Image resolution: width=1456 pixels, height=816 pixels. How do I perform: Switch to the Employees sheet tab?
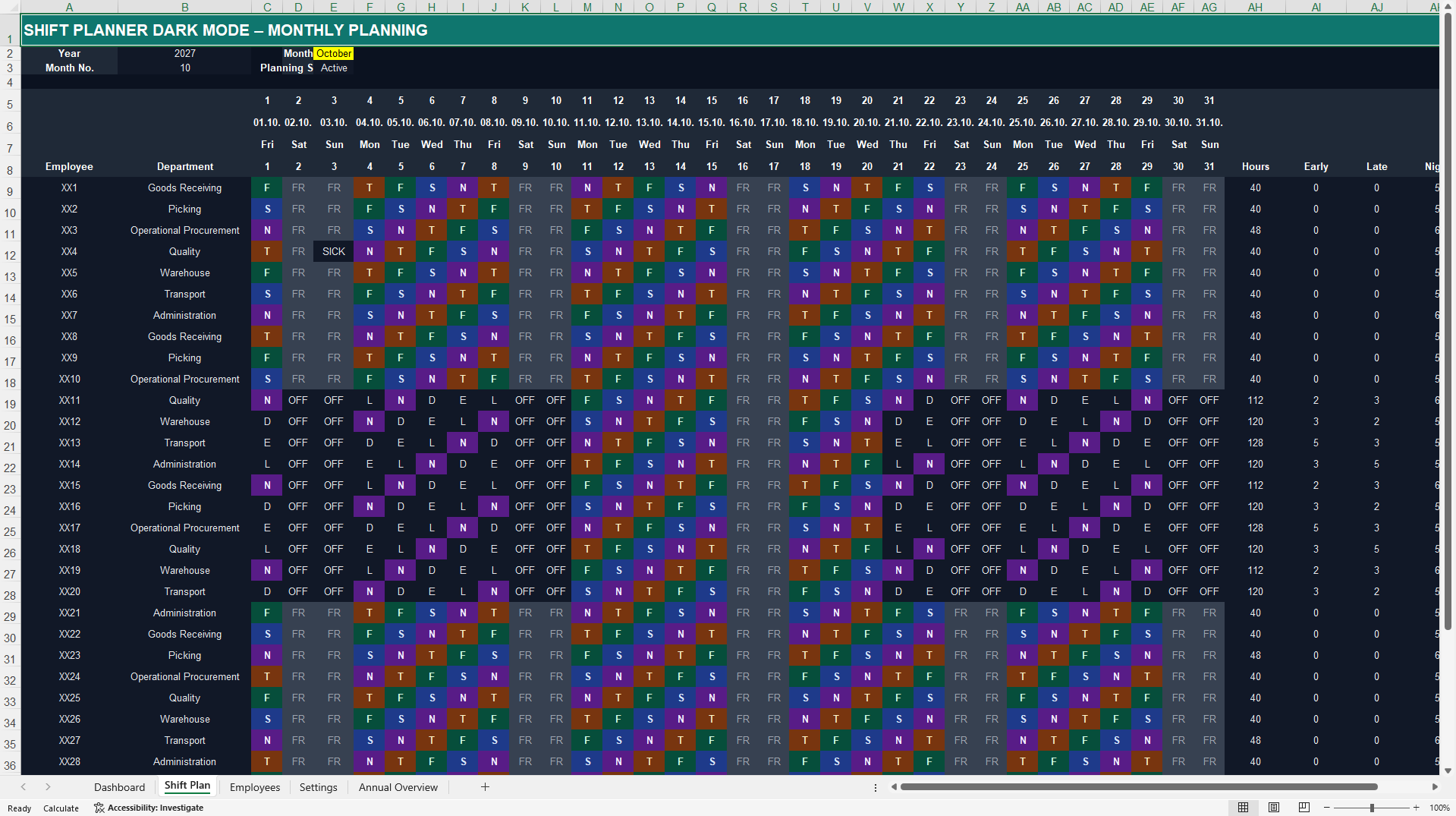coord(255,787)
